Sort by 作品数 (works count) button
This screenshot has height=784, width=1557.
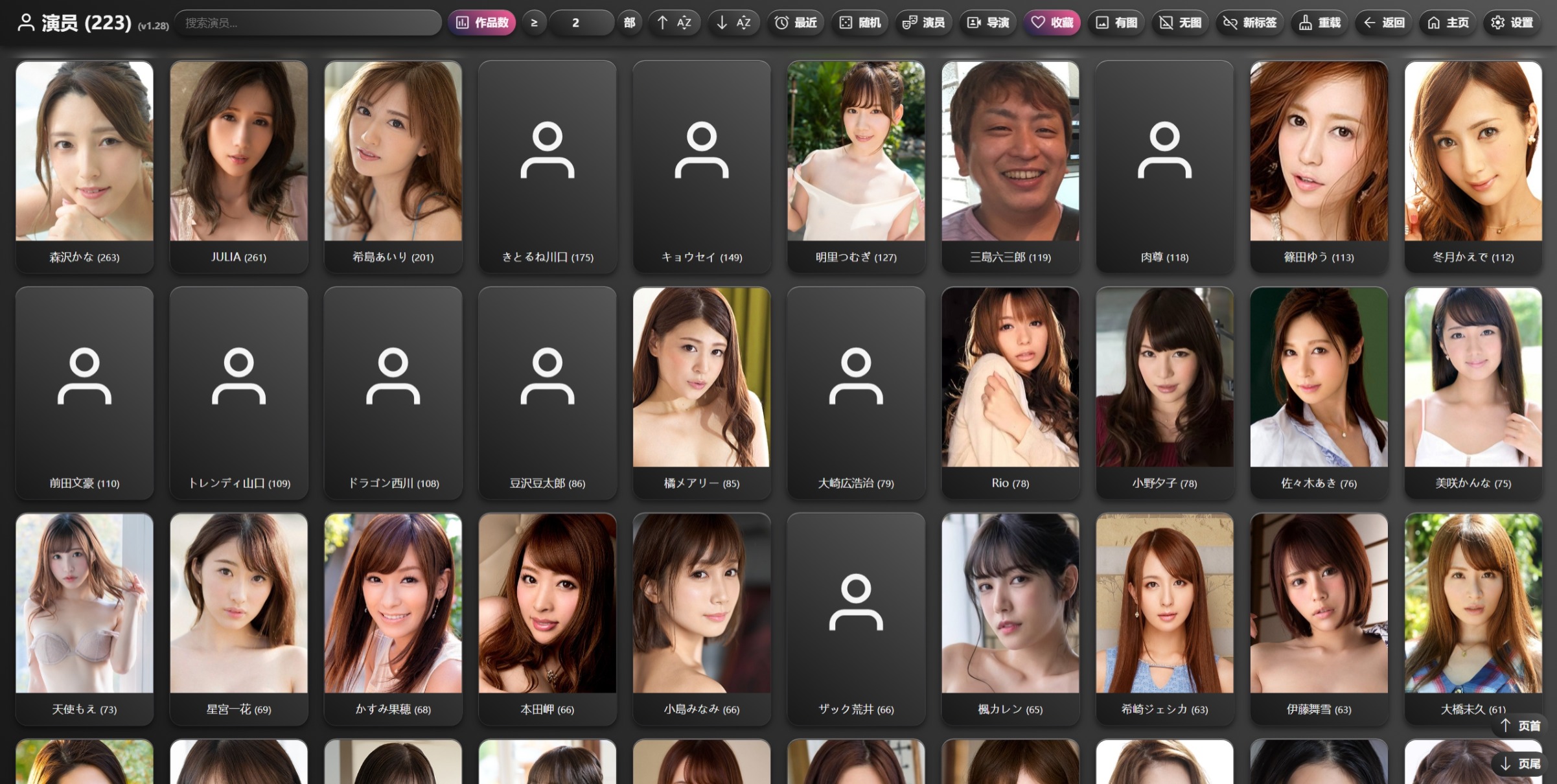[482, 23]
